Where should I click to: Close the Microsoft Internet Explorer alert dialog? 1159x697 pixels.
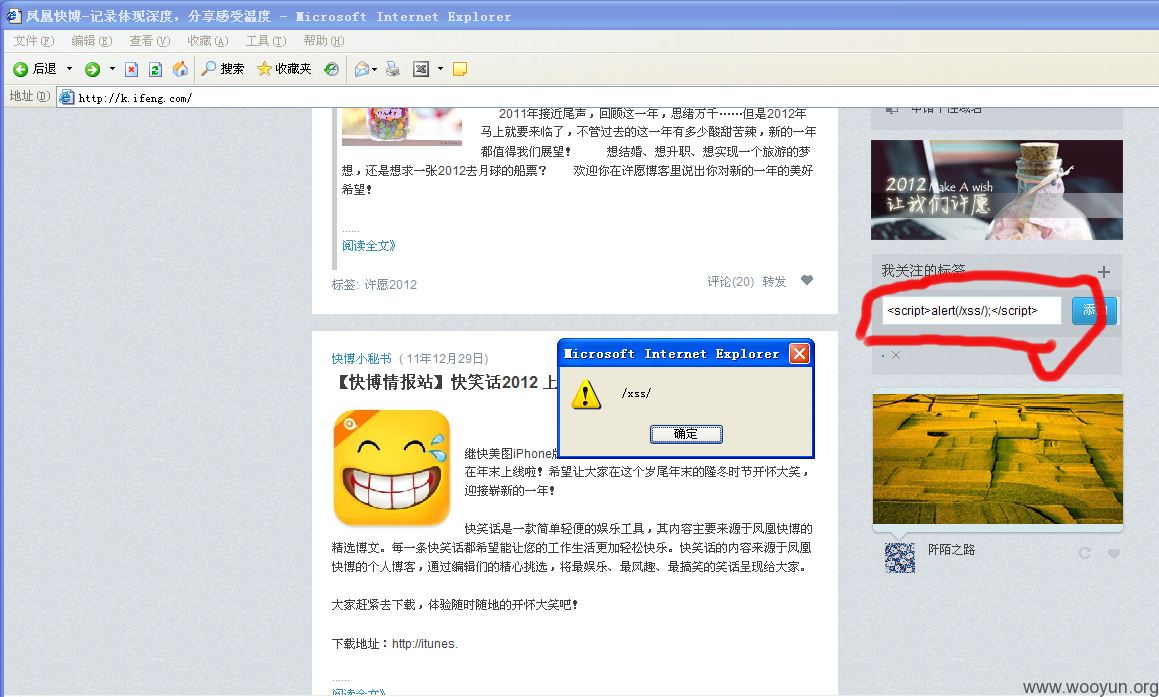pyautogui.click(x=799, y=354)
